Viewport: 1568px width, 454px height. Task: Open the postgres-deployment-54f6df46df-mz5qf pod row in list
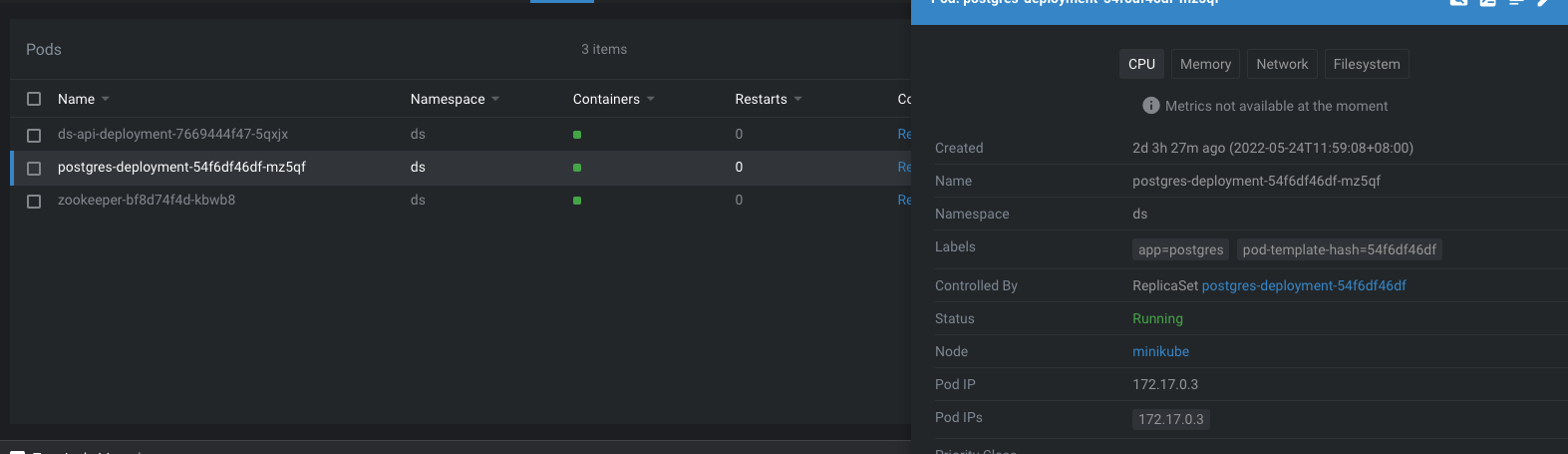461,168
